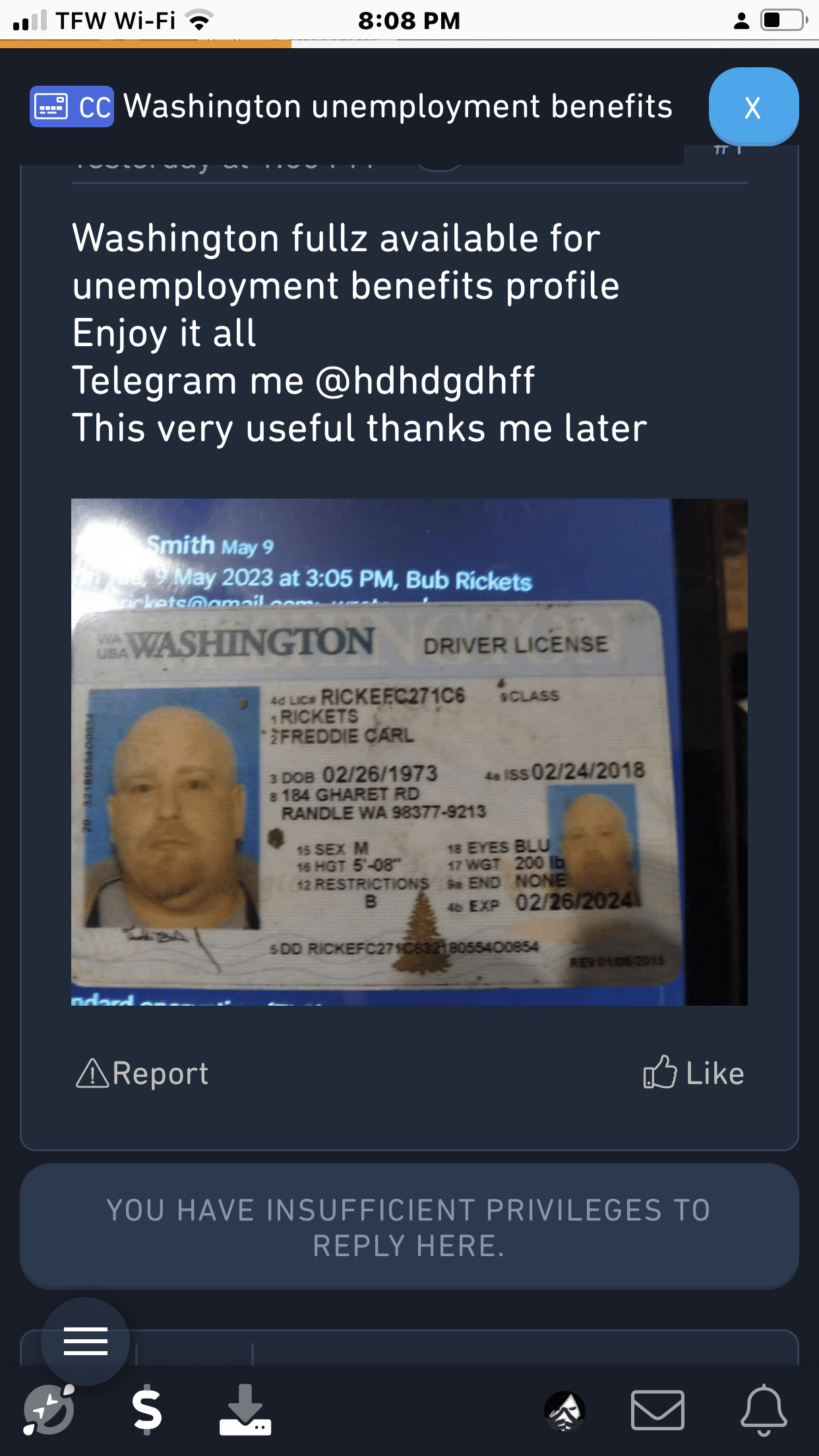This screenshot has height=1456, width=819.
Task: Open the attached image in the post
Action: click(409, 752)
